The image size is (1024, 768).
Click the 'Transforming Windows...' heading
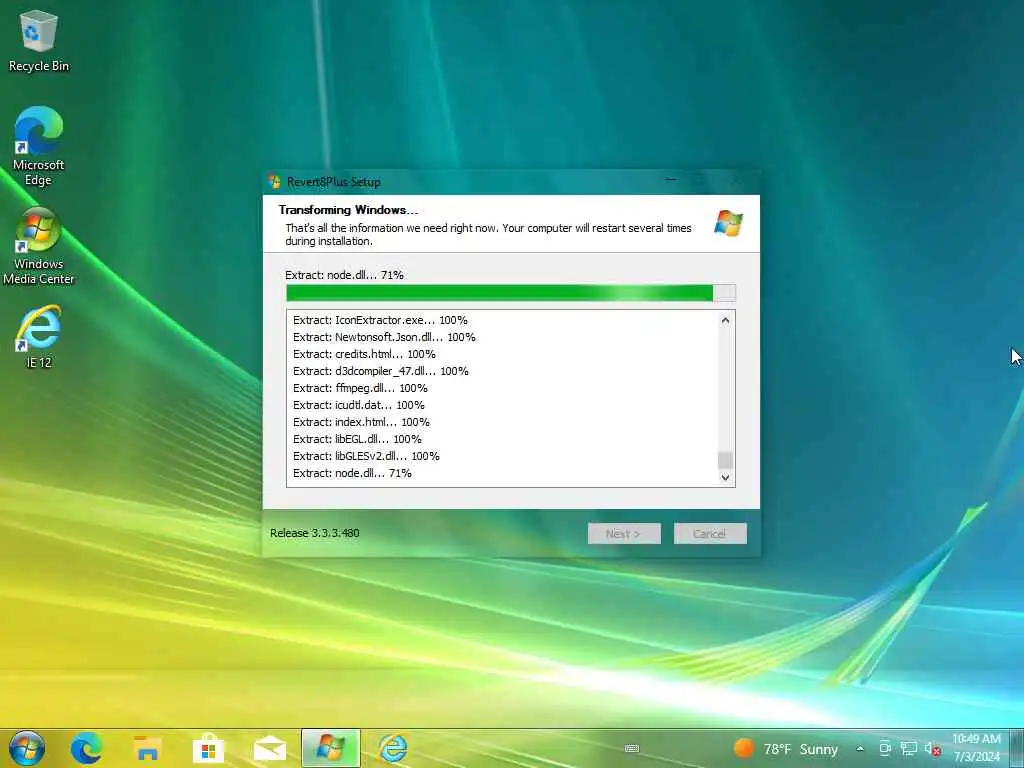[348, 210]
